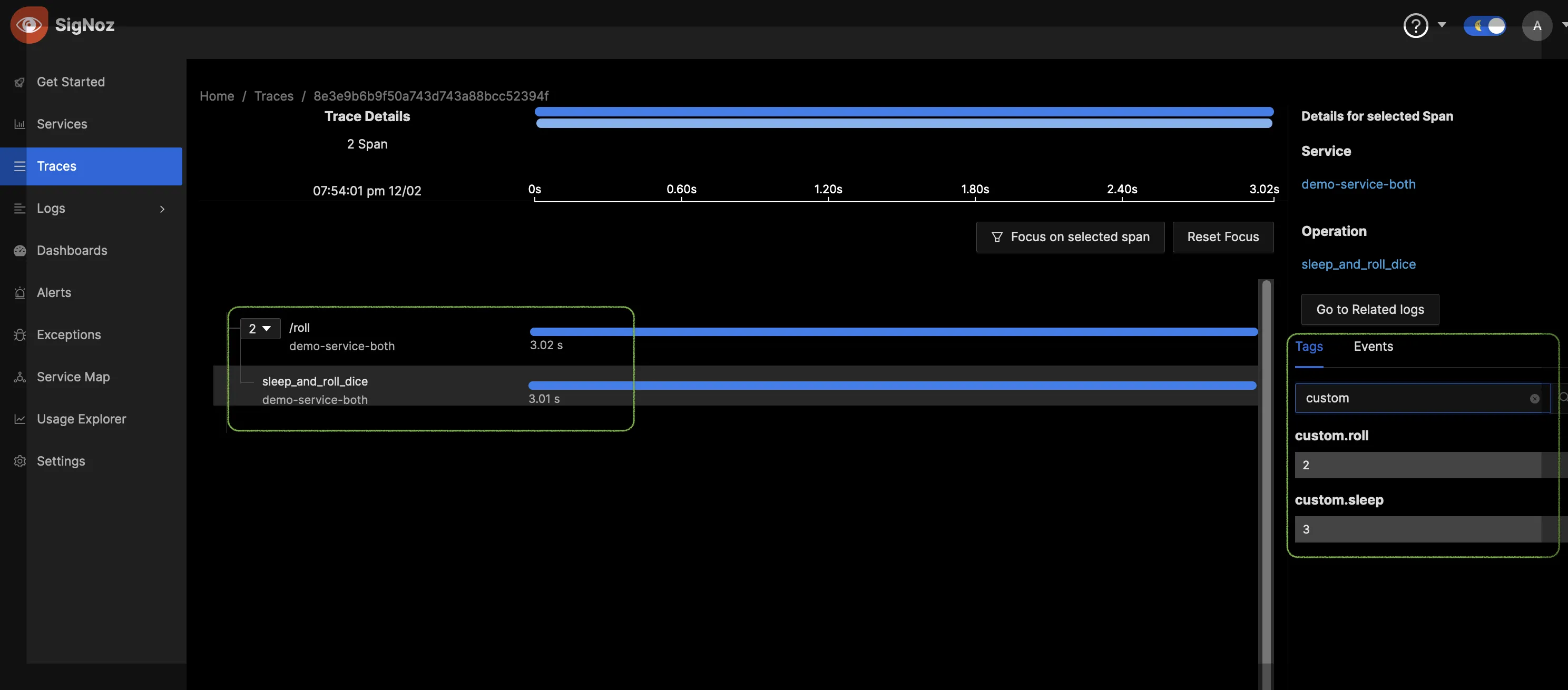
Task: Click the 1.80s timeline marker
Action: click(975, 189)
